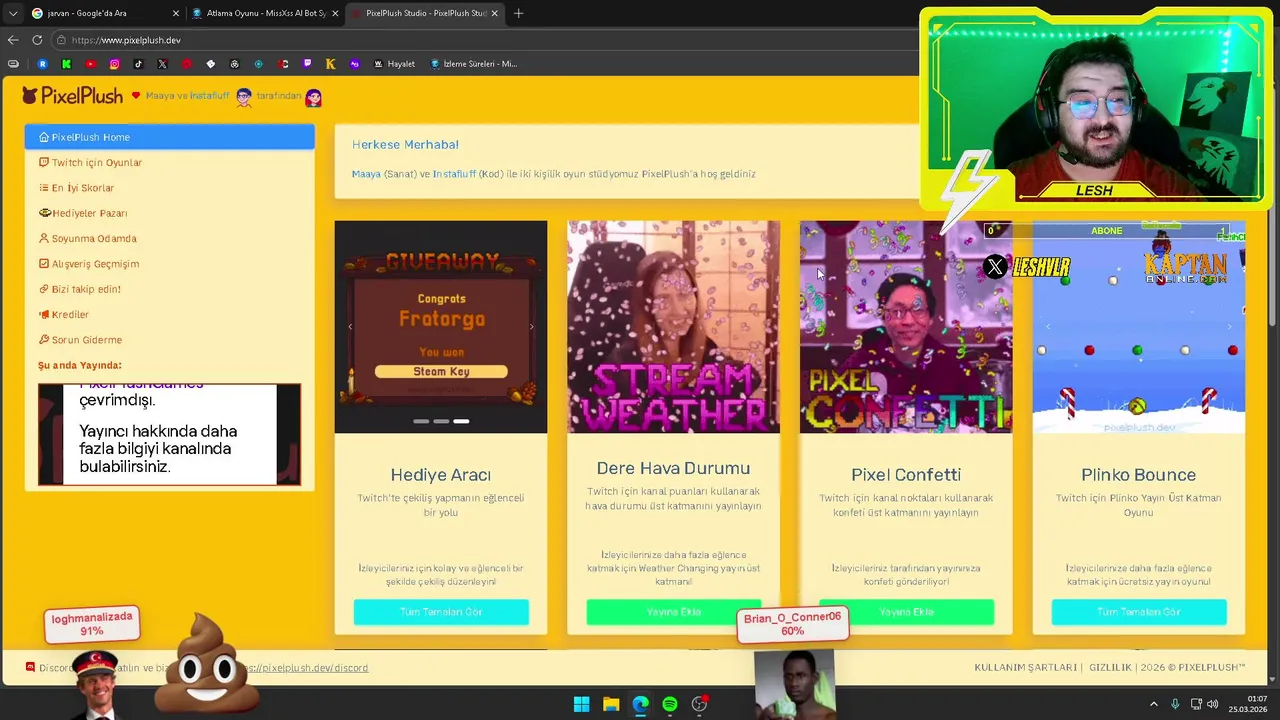Open PixelPlush Home in sidebar
The image size is (1280, 720).
[x=169, y=137]
